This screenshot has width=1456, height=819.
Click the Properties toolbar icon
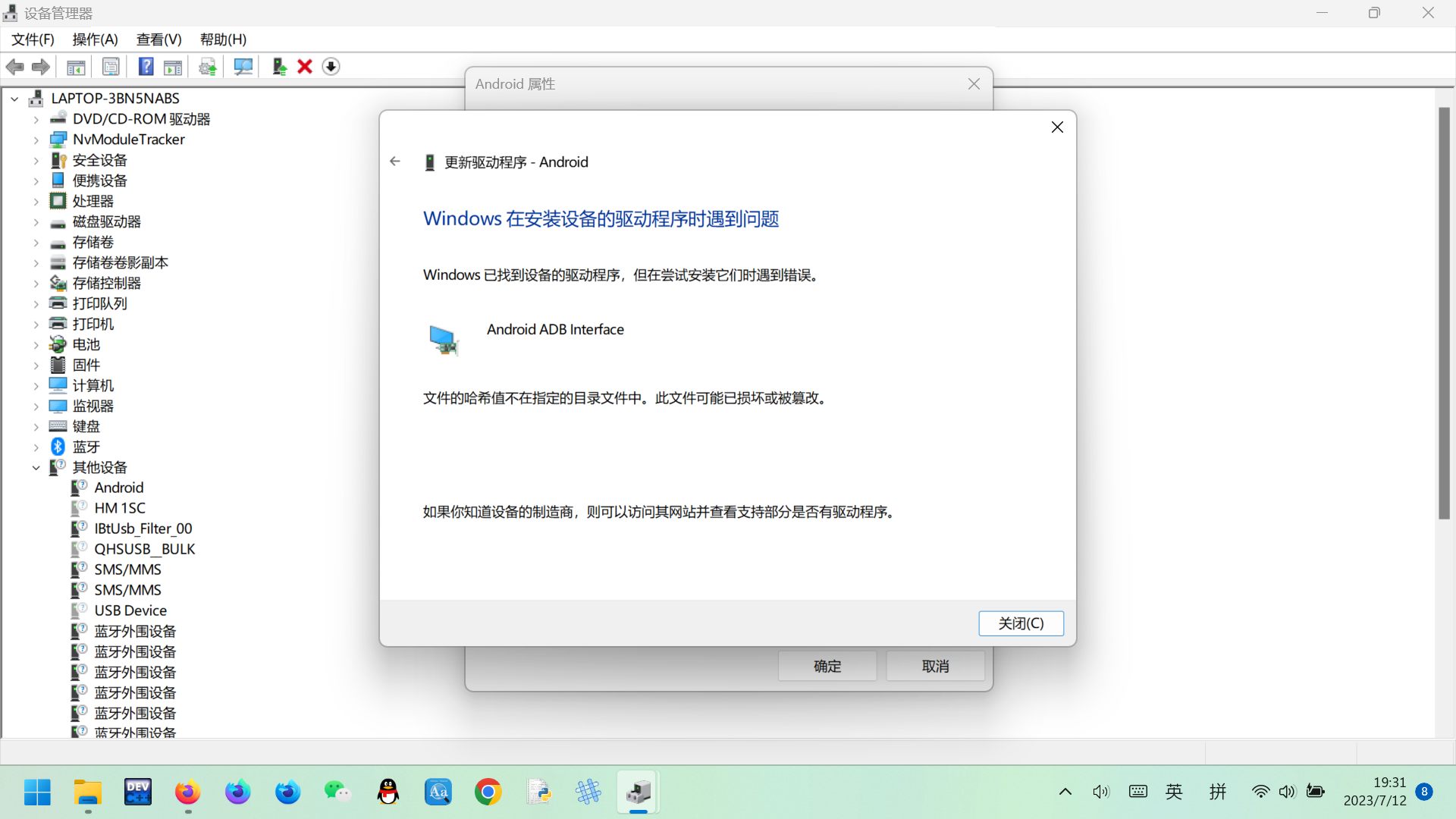pos(111,67)
